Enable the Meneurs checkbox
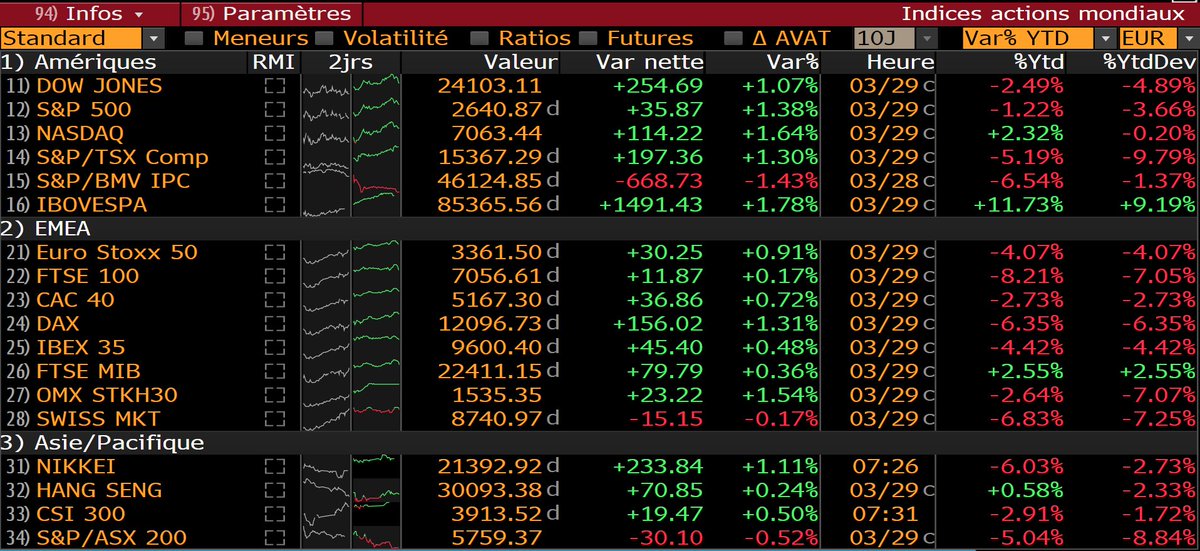1200x551 pixels. click(x=194, y=38)
